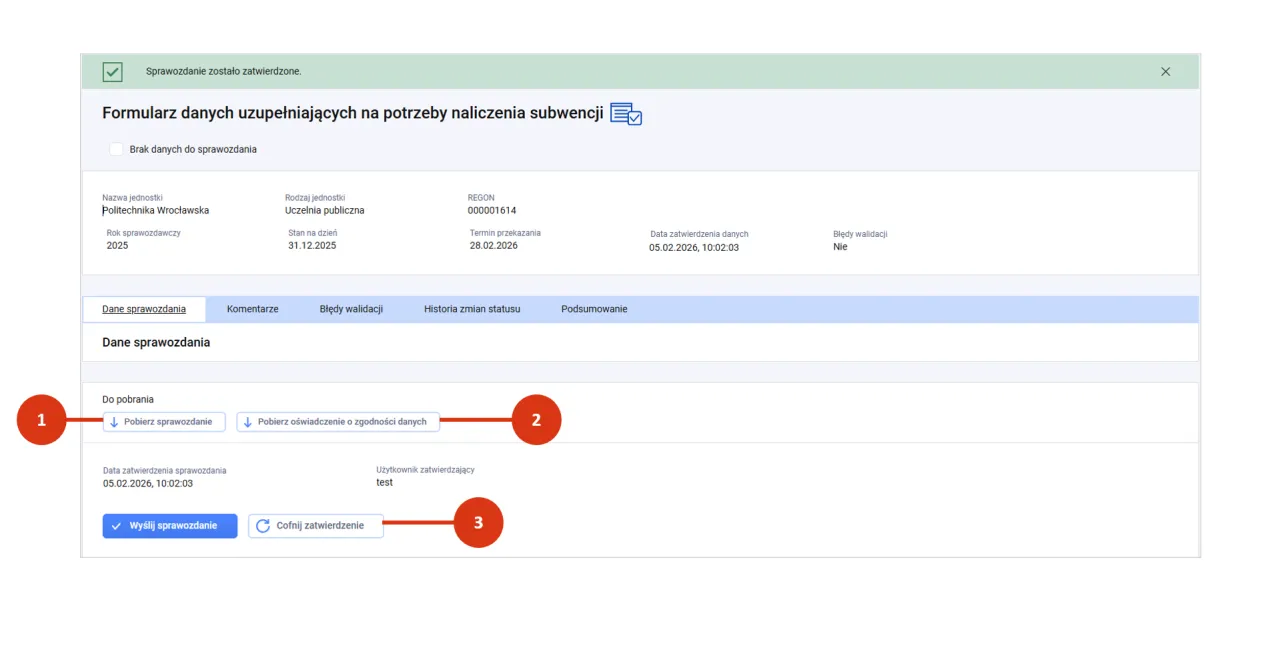The height and width of the screenshot is (650, 1280).
Task: Open the 'Błędy walidacji' tab
Action: coord(351,309)
